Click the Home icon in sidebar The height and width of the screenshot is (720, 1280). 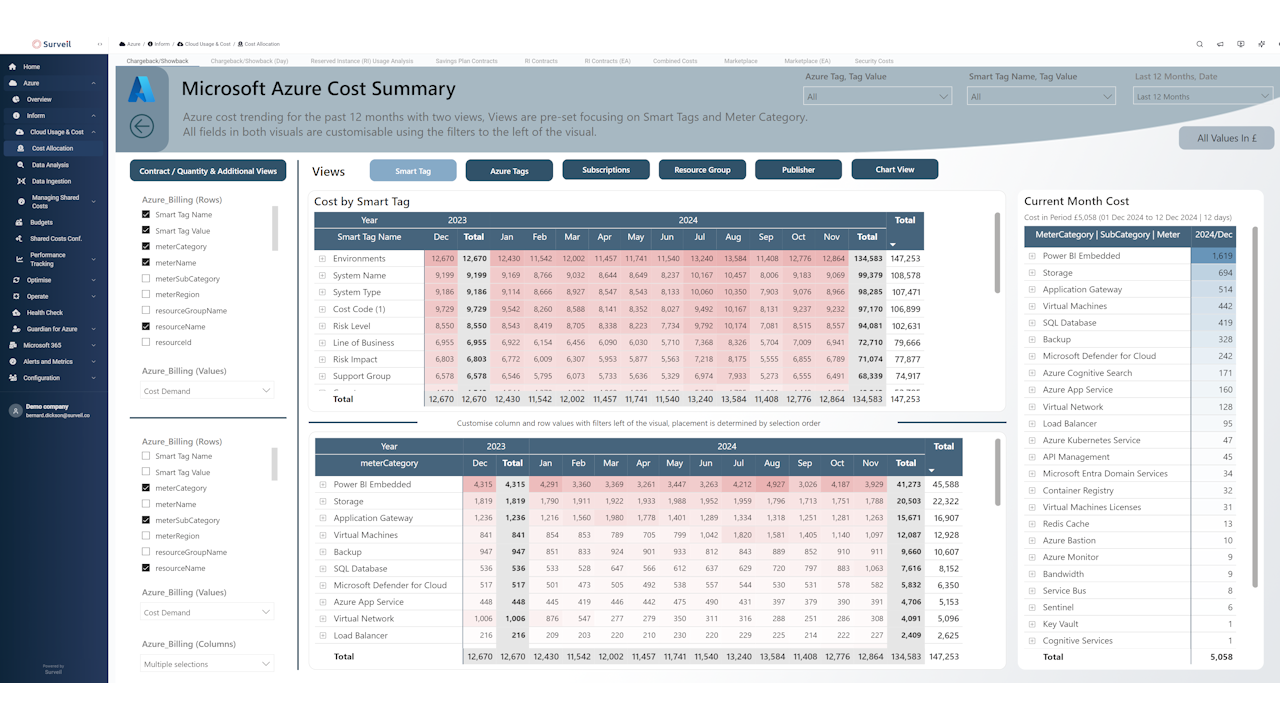[13, 67]
